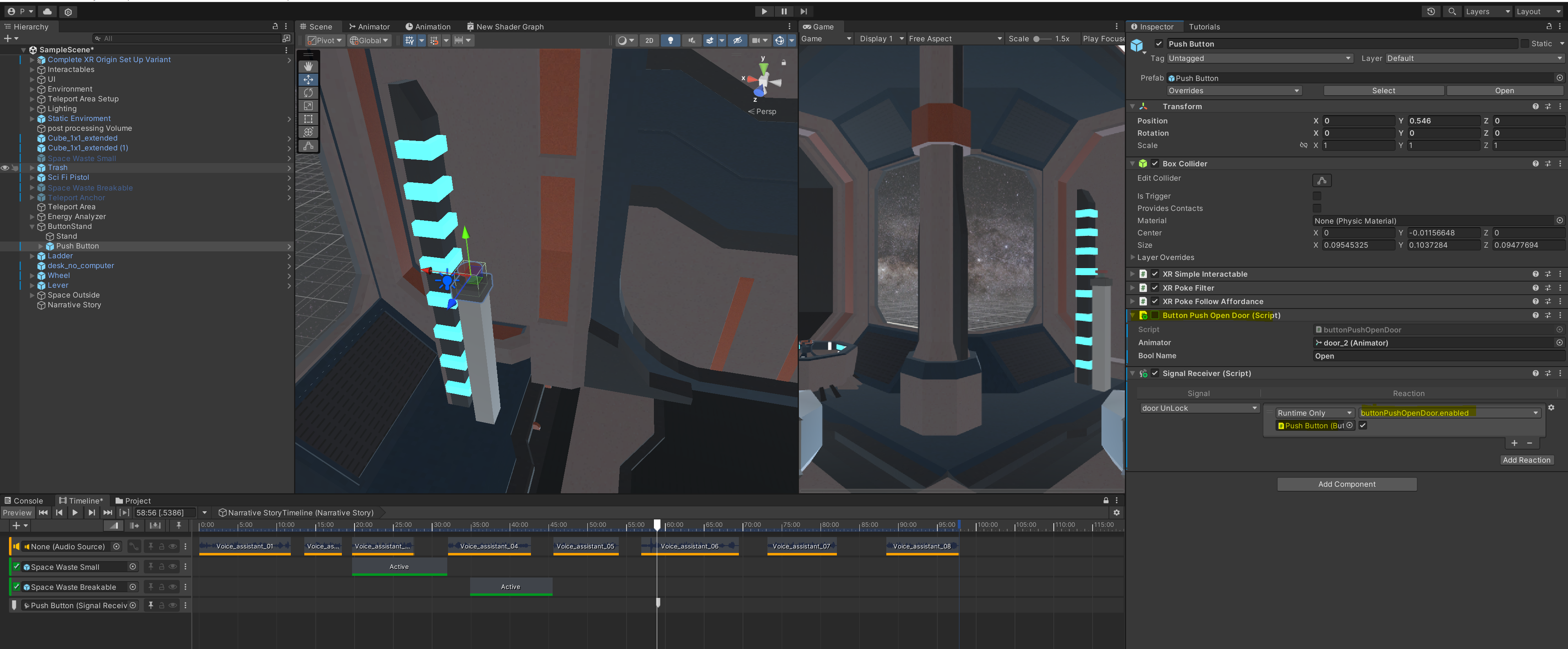Click Edit Collider icon button
The height and width of the screenshot is (649, 1568).
click(1321, 180)
